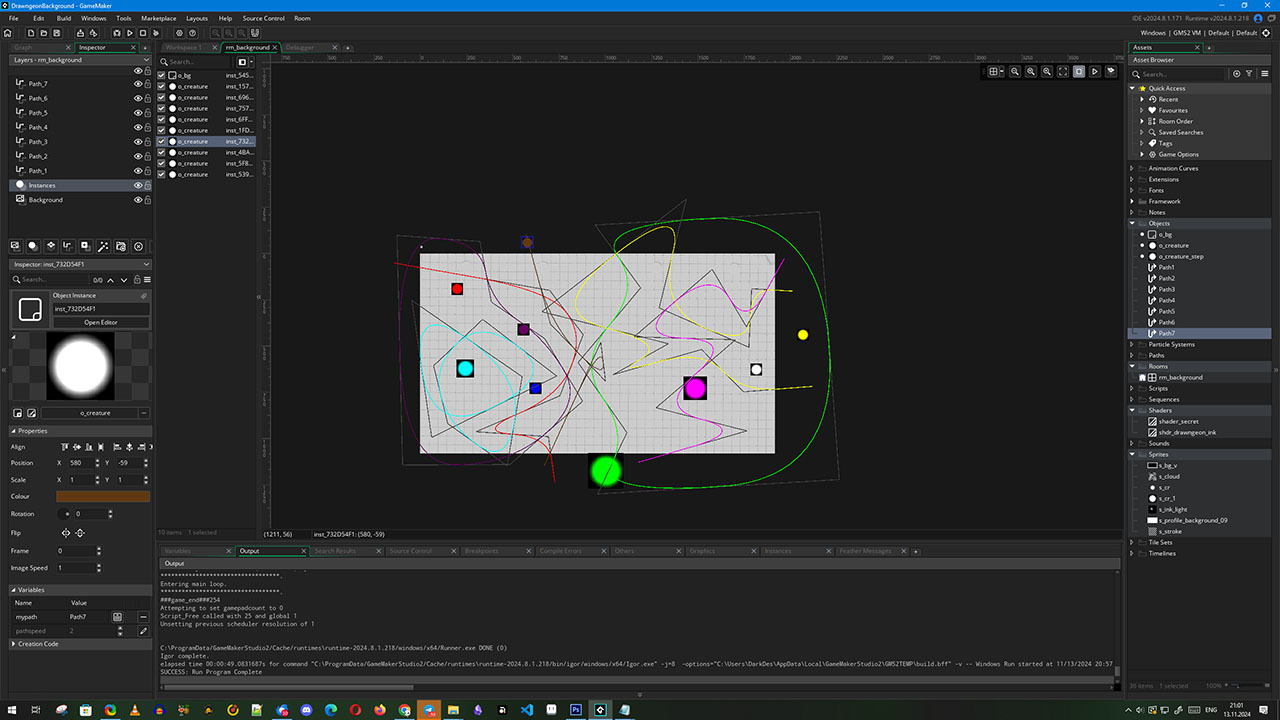Hide the Path_7 layer with eye icon
This screenshot has width=1280, height=720.
[138, 84]
